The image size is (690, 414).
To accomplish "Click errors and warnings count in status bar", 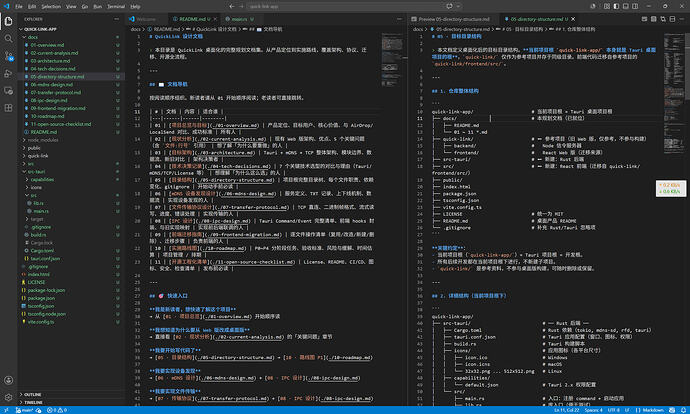I will click(x=57, y=410).
